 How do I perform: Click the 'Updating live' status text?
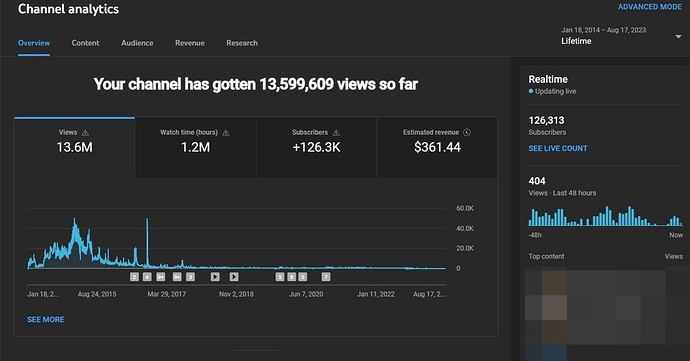[555, 91]
